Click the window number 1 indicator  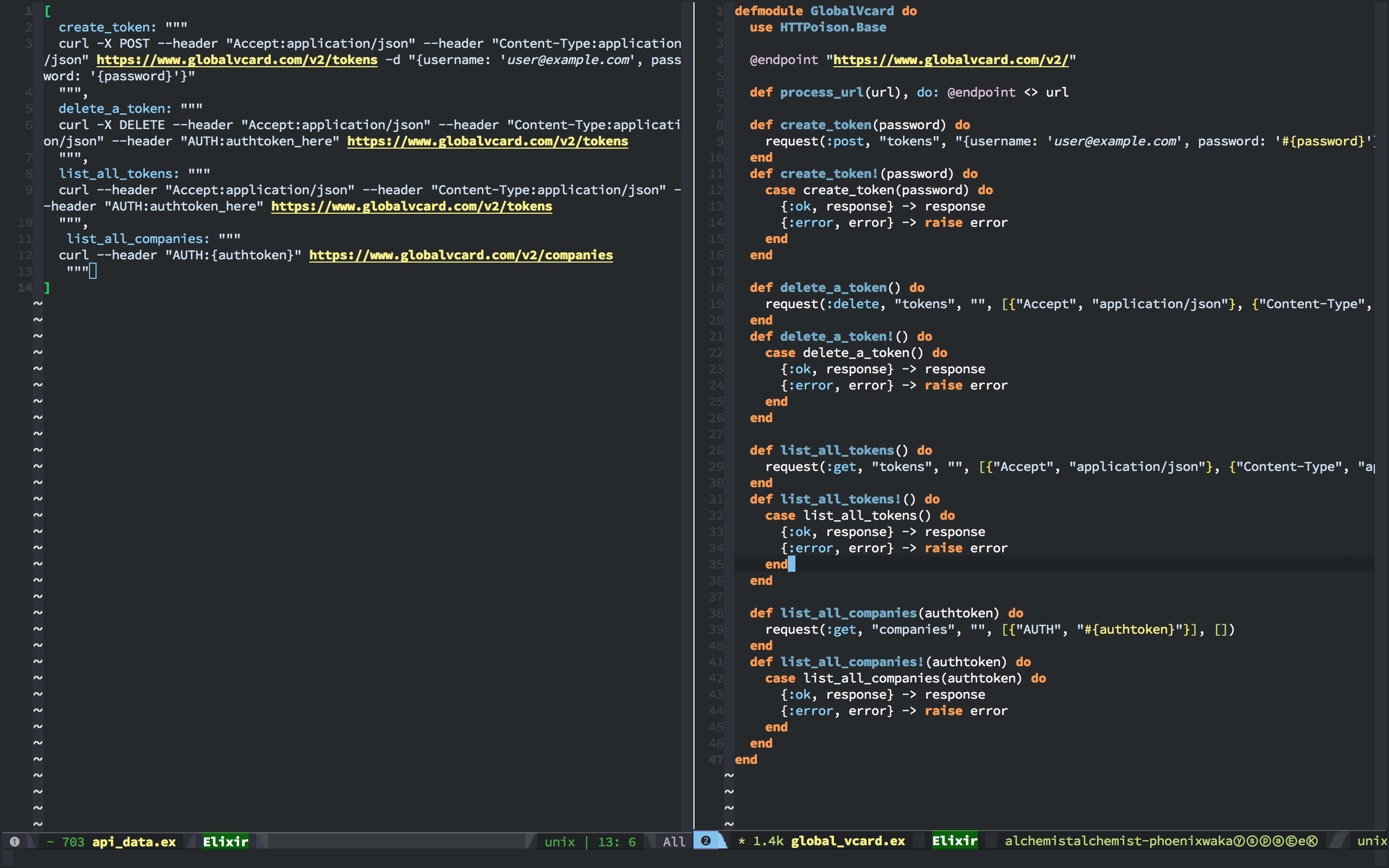click(15, 841)
